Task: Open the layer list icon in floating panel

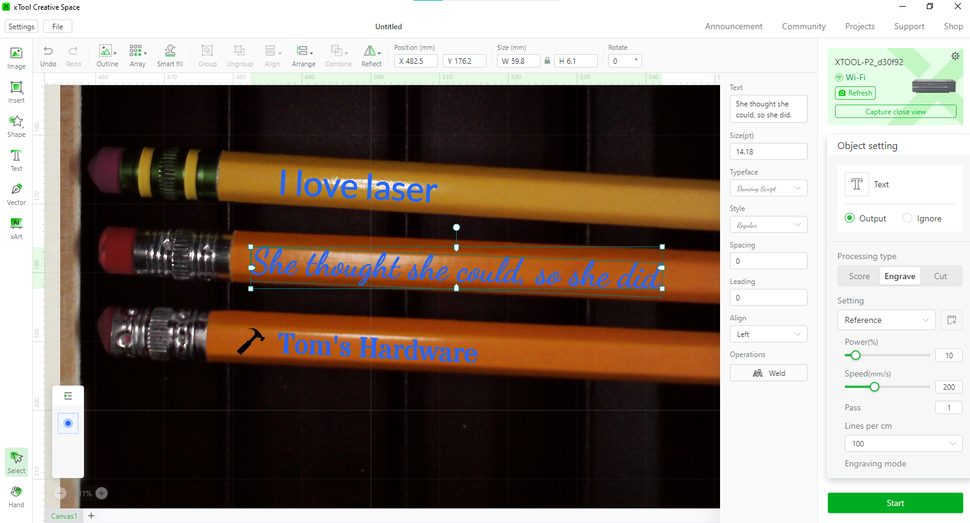Action: (x=68, y=396)
